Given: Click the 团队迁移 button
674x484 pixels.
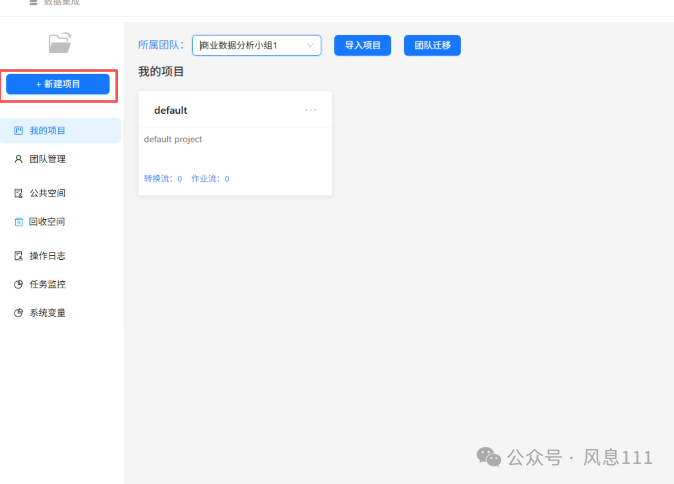Looking at the screenshot, I should [x=432, y=46].
